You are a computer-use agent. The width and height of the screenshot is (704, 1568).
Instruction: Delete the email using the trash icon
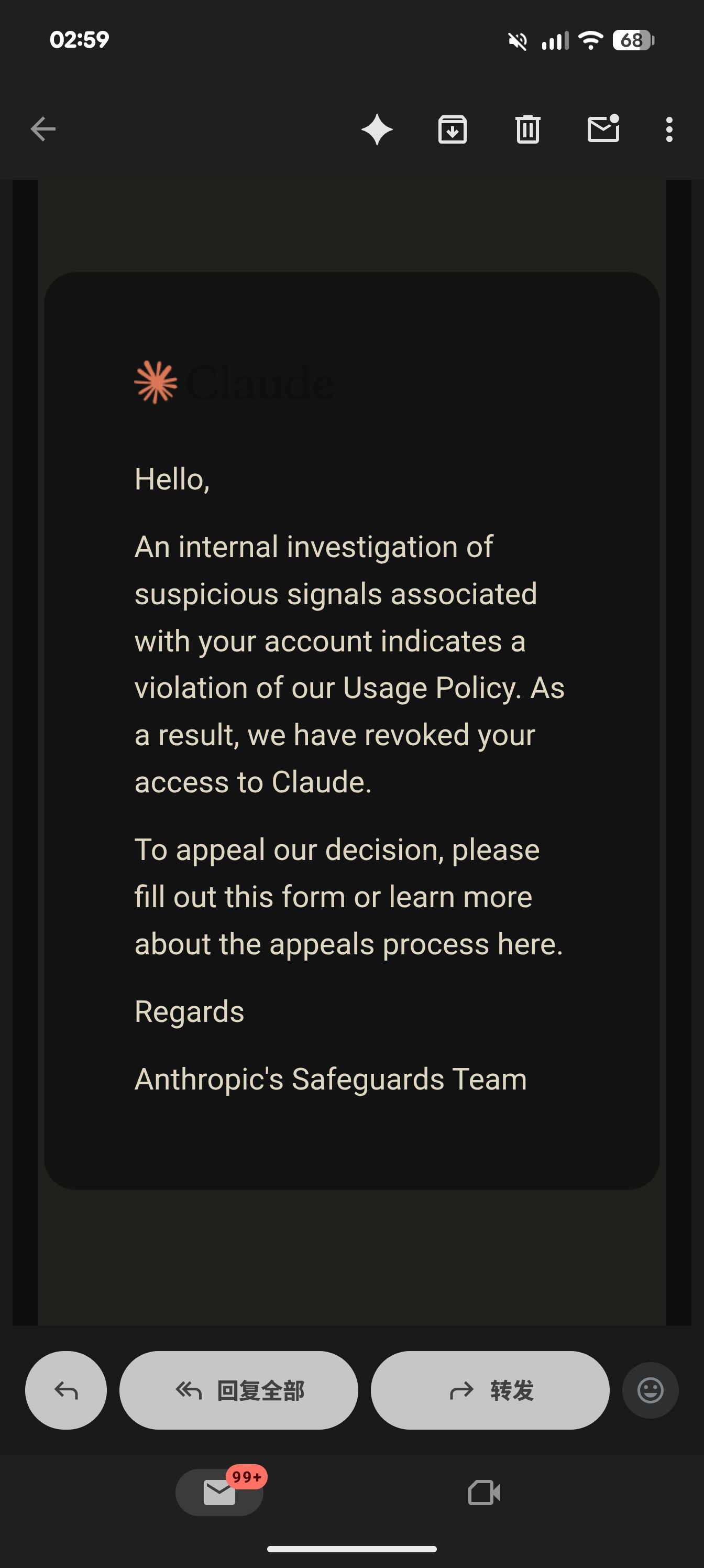tap(527, 129)
